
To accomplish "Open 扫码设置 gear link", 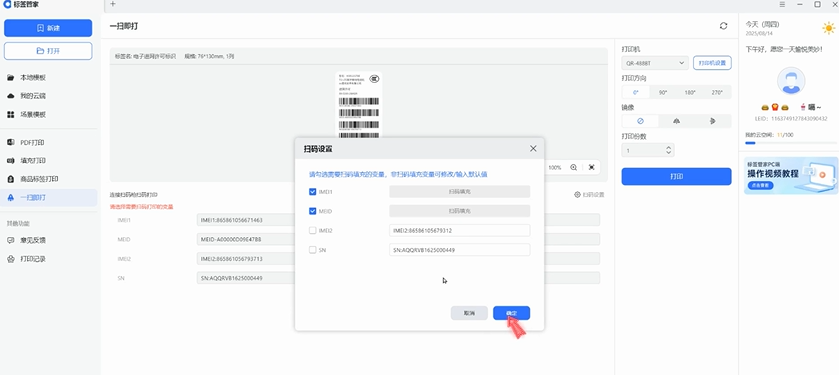I will tap(589, 195).
